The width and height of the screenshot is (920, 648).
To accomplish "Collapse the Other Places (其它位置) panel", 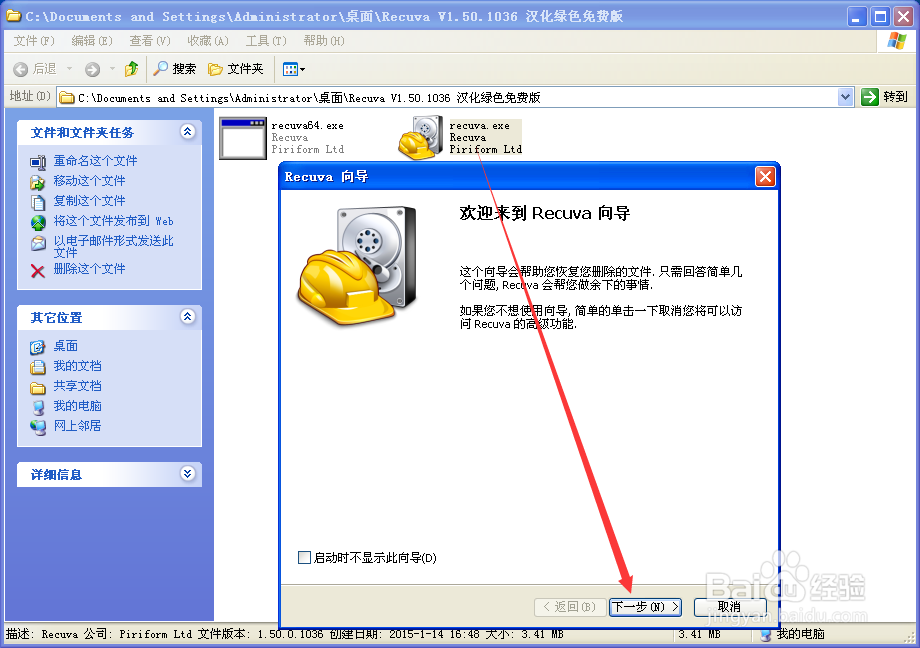I will tap(188, 317).
